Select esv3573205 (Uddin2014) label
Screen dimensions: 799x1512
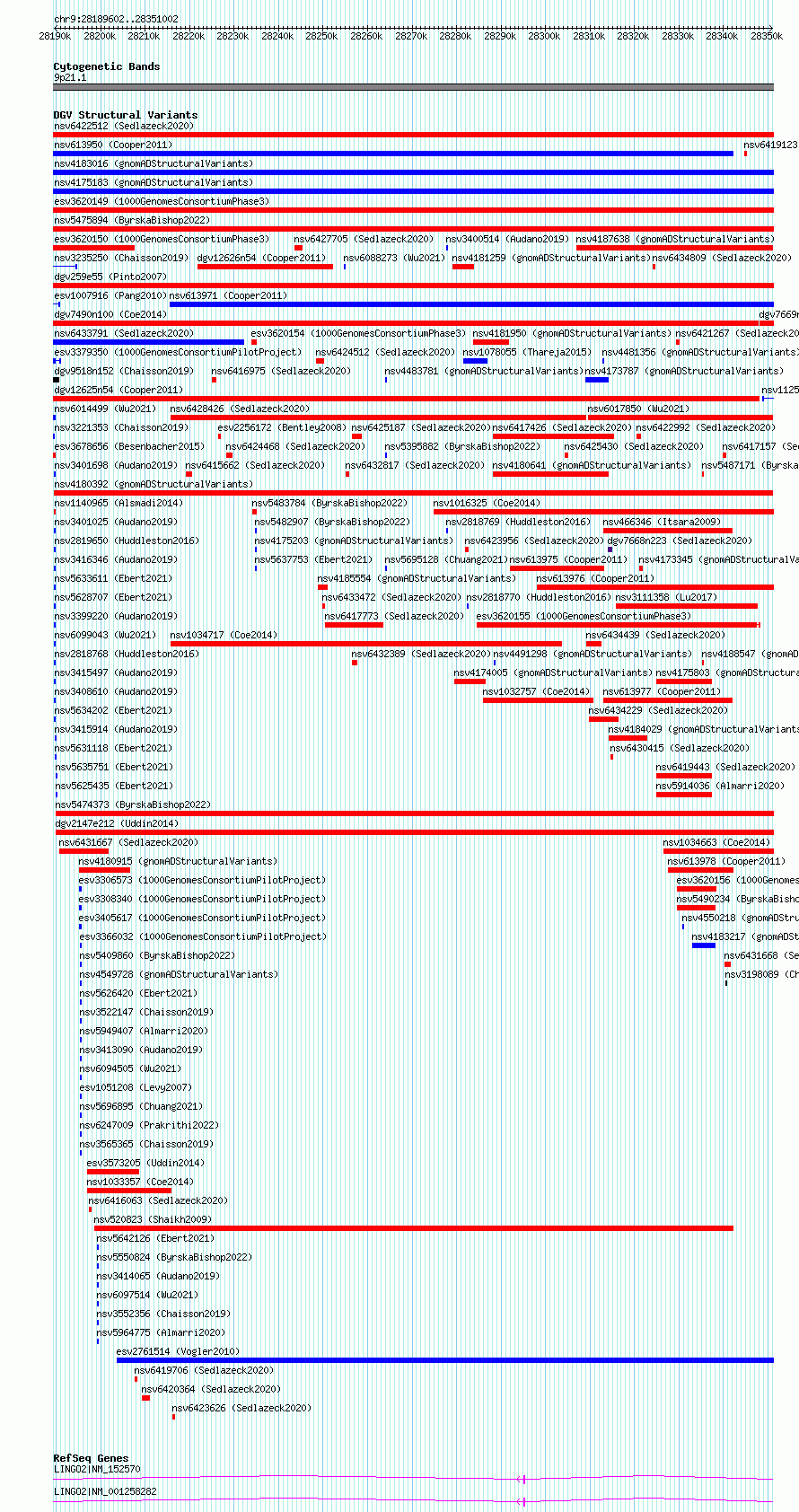click(x=145, y=1163)
